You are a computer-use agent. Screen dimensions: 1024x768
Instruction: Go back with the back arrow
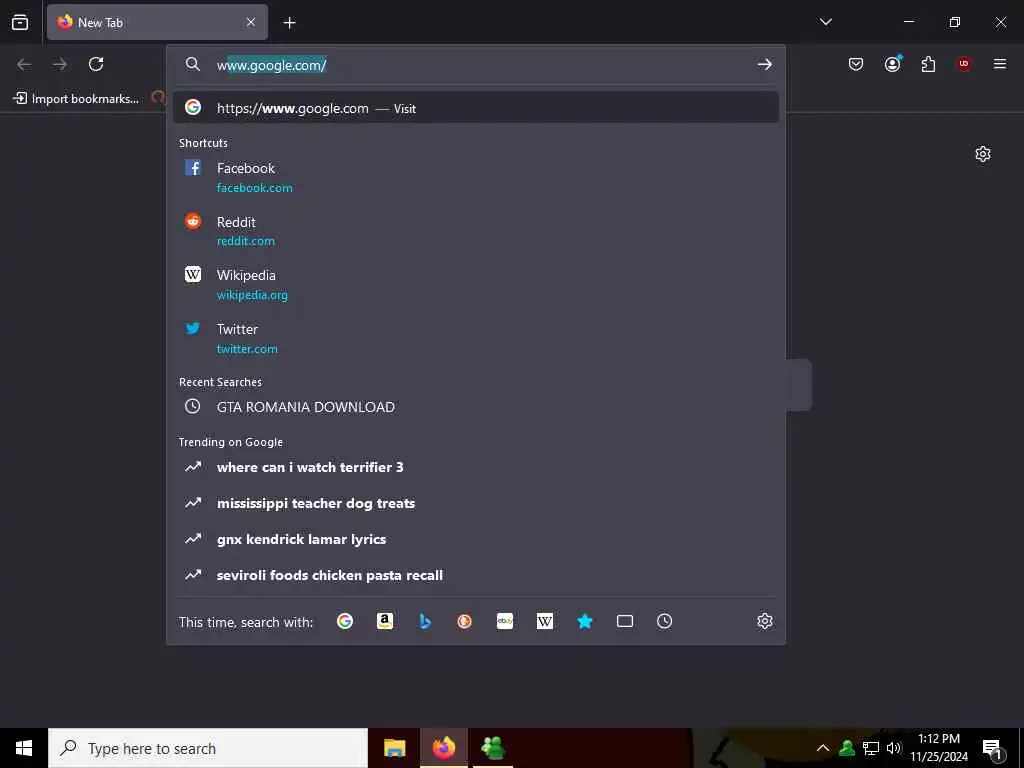[x=24, y=64]
